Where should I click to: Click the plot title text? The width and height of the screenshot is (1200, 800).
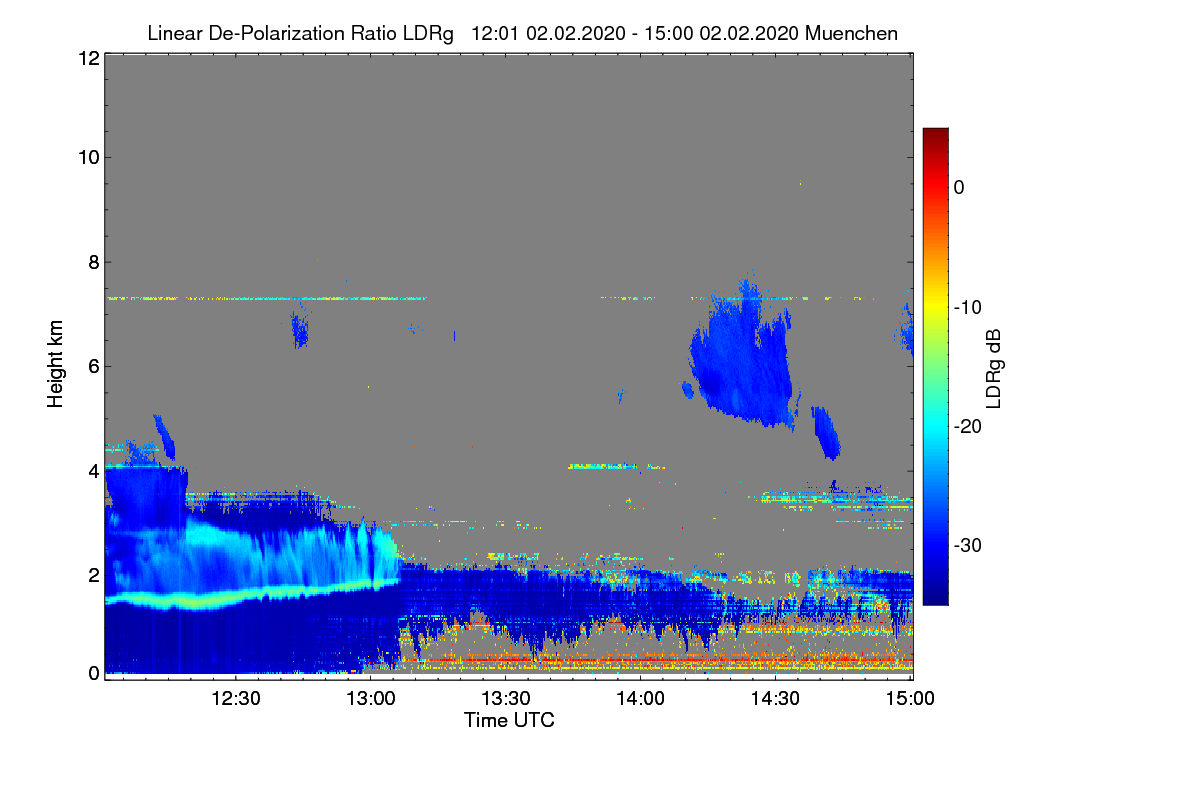click(522, 33)
